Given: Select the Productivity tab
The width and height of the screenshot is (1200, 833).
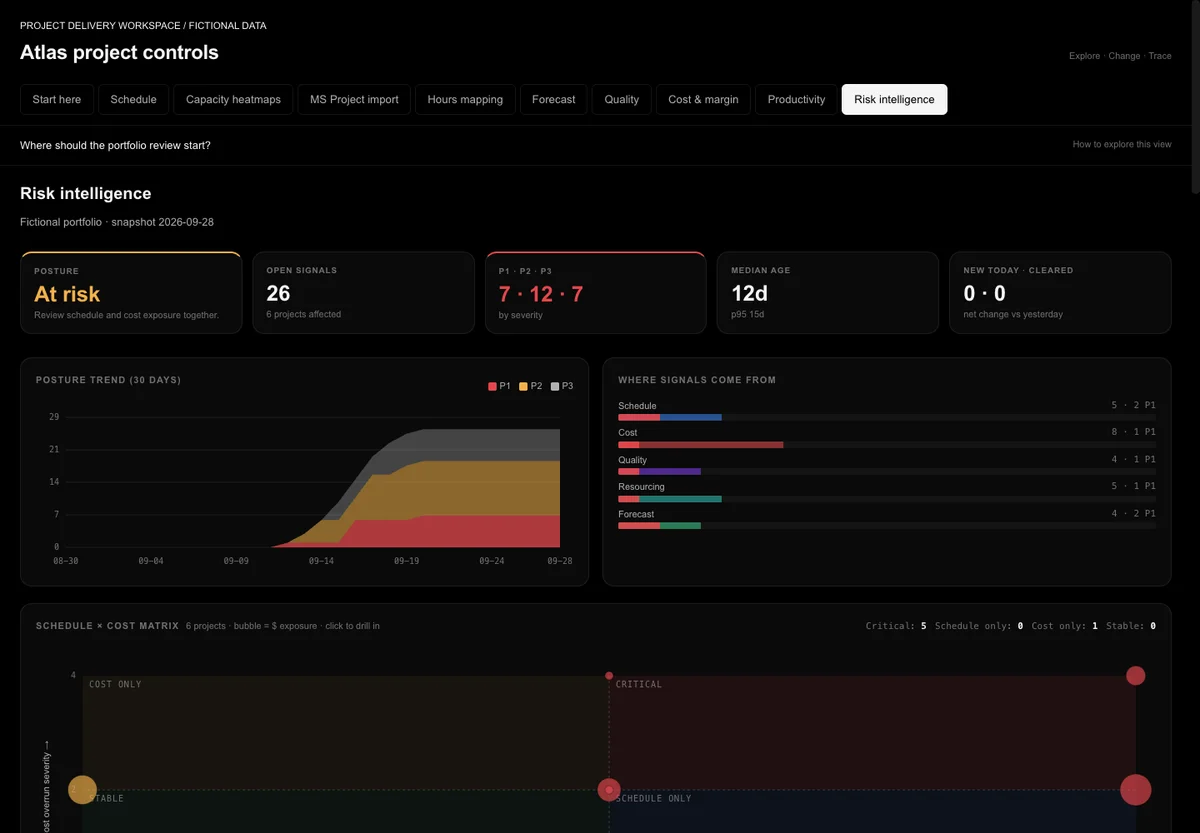Looking at the screenshot, I should click(x=796, y=100).
